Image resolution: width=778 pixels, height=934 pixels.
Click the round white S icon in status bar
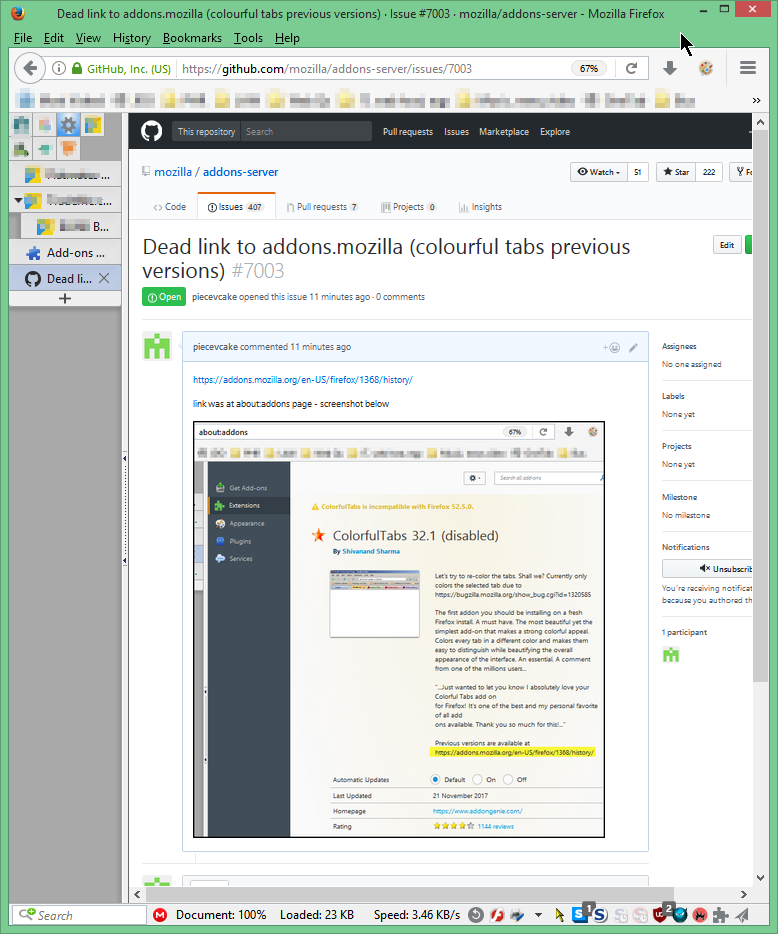600,915
